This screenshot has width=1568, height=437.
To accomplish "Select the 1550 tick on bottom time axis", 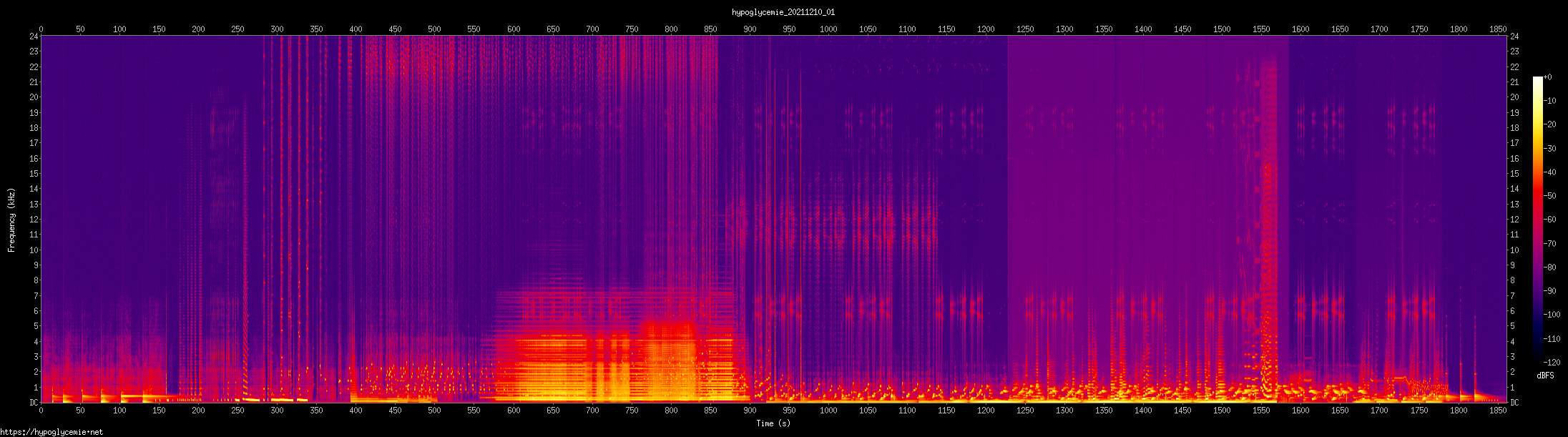I will click(1261, 411).
